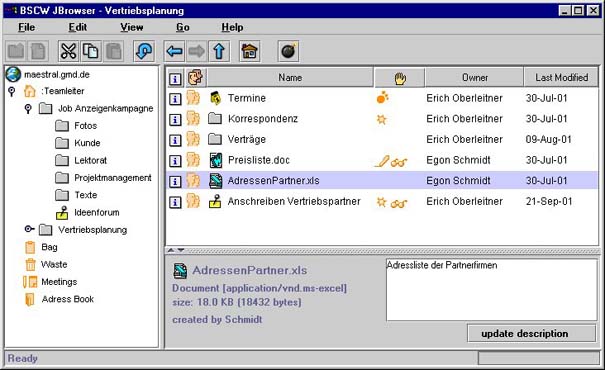Select the Lektorat folder in tree
This screenshot has width=605, height=370.
pyautogui.click(x=90, y=161)
